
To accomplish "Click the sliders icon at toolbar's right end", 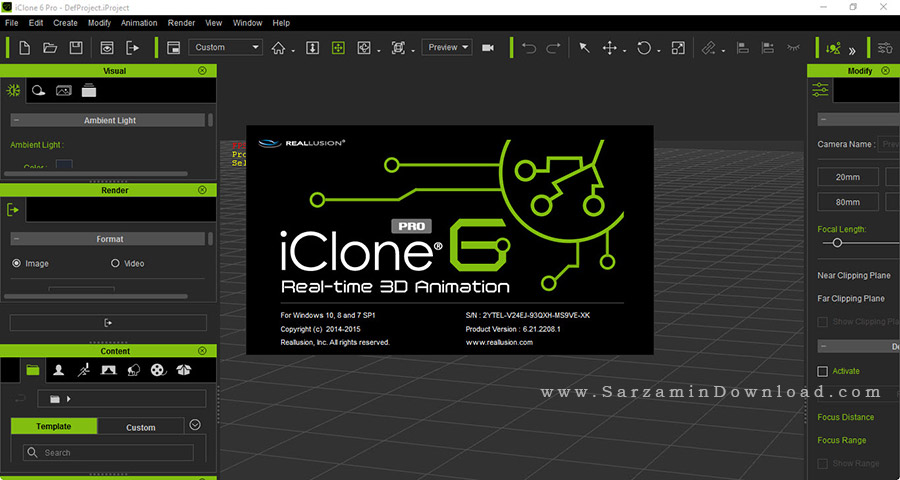I will [885, 48].
